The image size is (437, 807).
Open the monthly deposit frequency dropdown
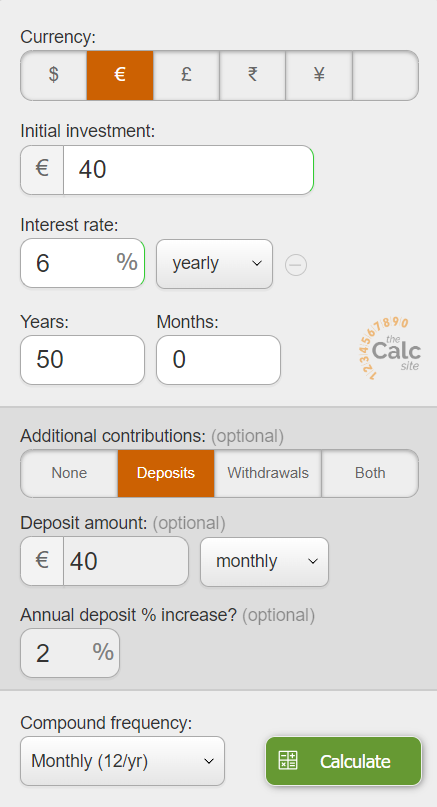coord(264,562)
